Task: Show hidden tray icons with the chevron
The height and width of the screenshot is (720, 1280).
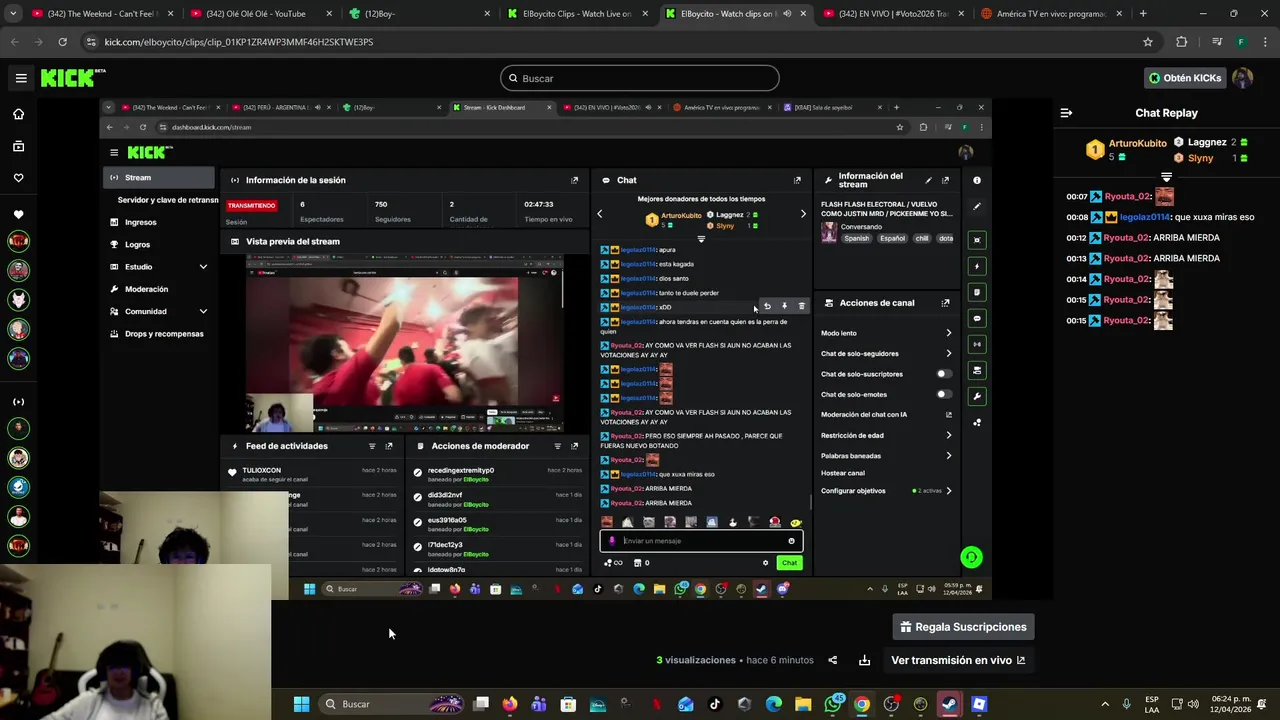Action: tap(1105, 704)
